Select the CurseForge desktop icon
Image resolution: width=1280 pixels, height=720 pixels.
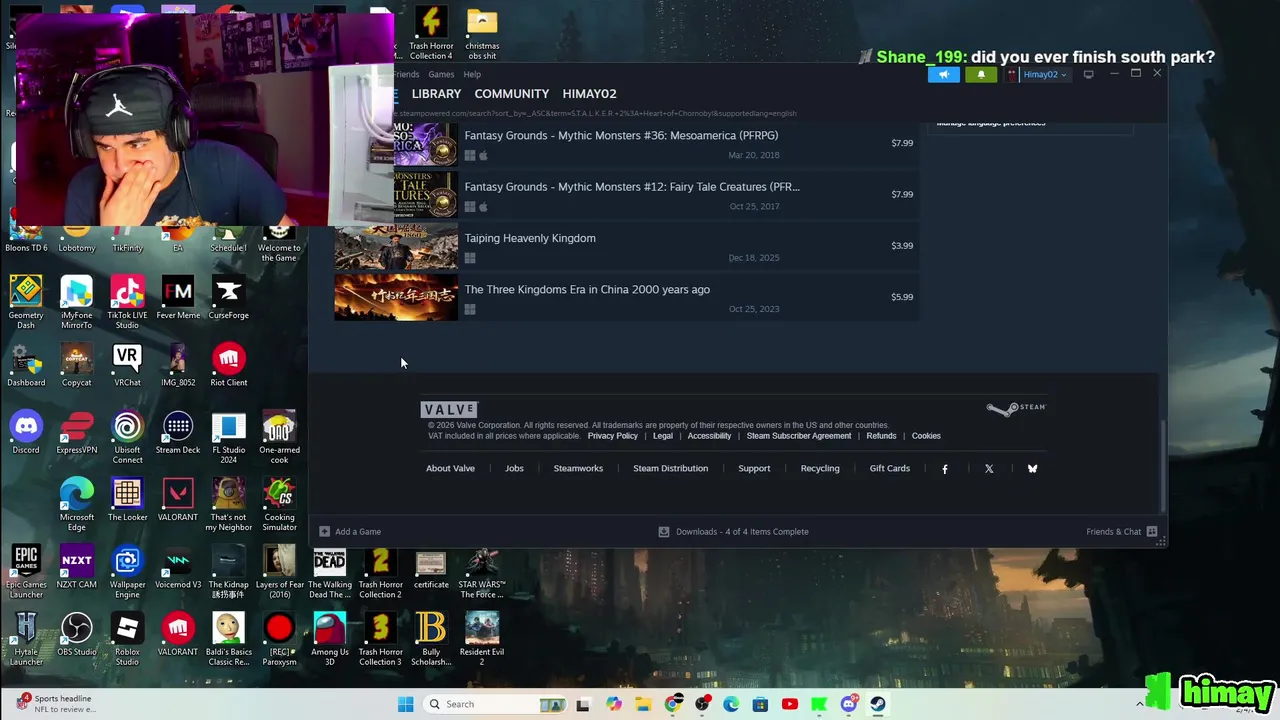pos(229,299)
